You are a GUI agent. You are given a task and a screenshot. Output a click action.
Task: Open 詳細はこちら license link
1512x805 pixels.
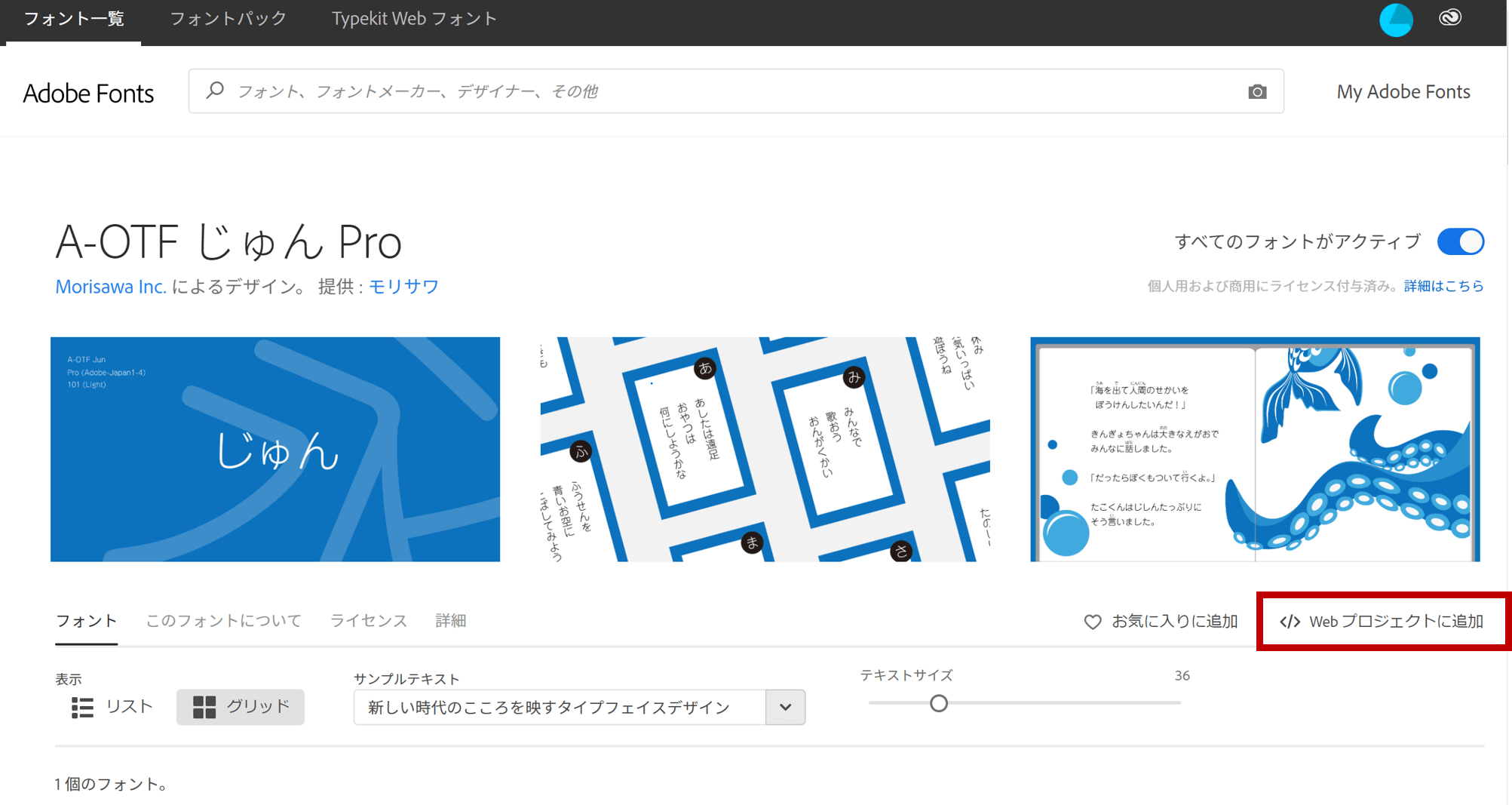point(1443,286)
